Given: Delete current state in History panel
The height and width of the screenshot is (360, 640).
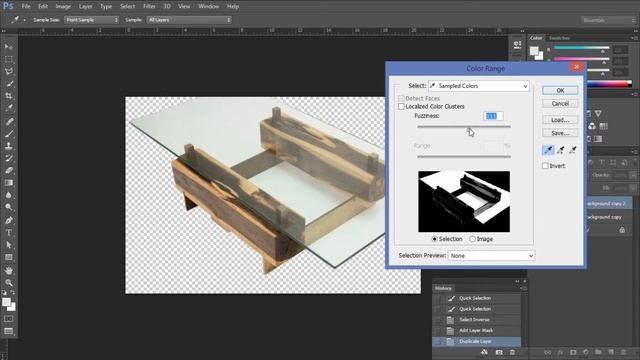Looking at the screenshot, I should (x=512, y=352).
